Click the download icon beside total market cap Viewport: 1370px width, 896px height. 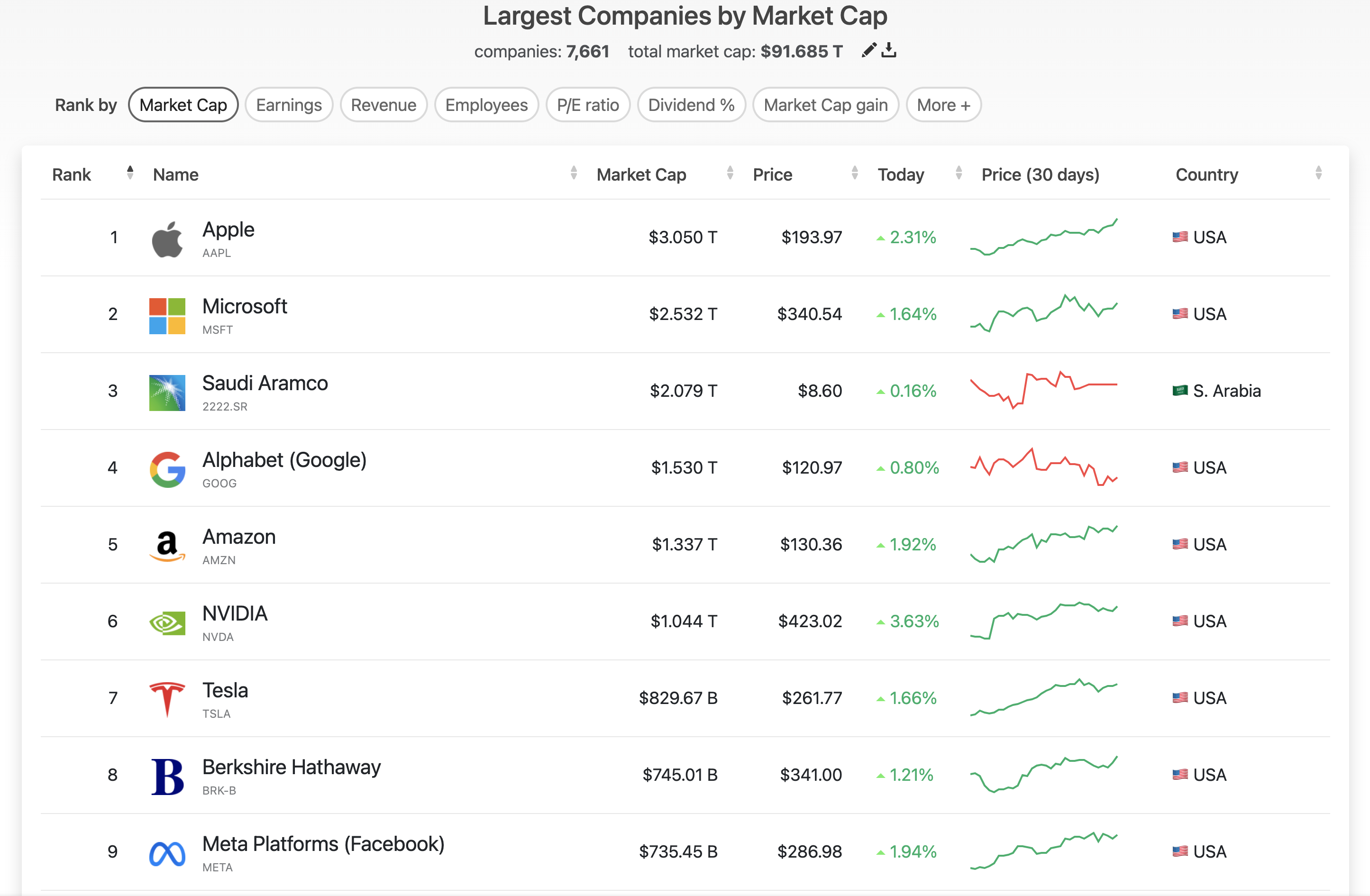point(889,50)
